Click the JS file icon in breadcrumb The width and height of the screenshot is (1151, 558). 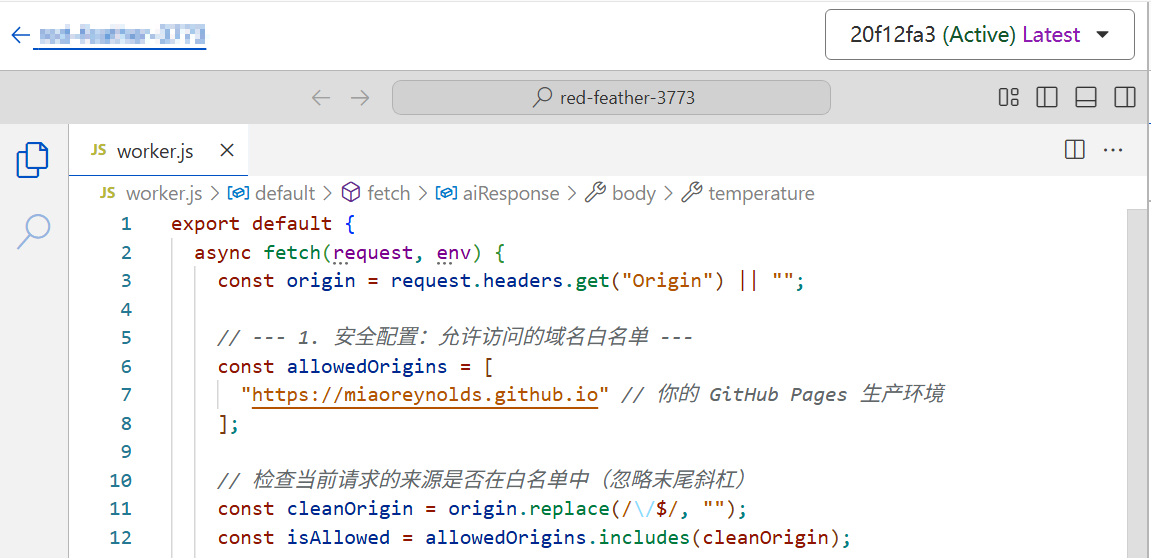(x=107, y=193)
